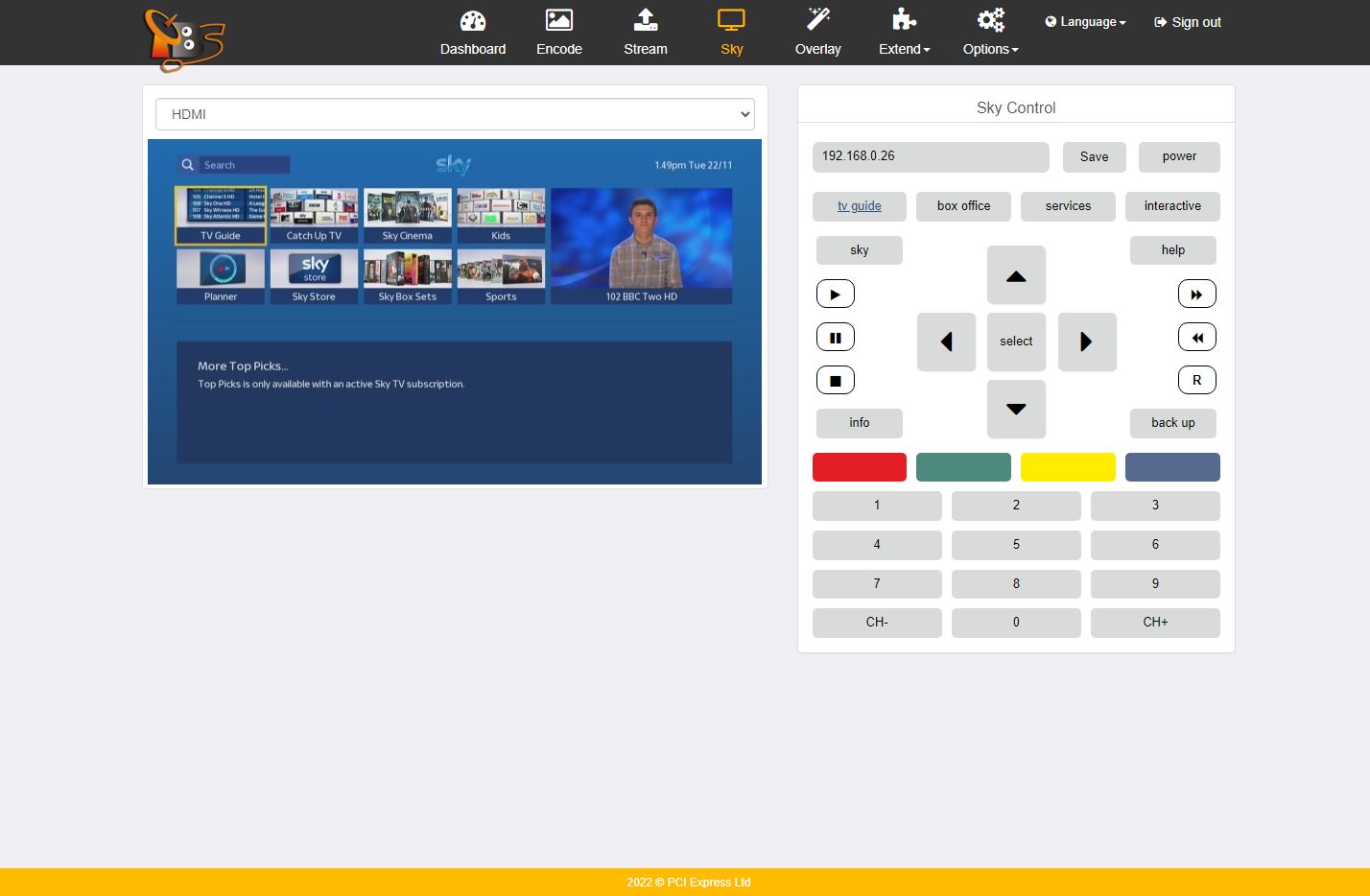Screen dimensions: 1370x896
Task: Click number 0 on the keypad
Action: 1016,623
